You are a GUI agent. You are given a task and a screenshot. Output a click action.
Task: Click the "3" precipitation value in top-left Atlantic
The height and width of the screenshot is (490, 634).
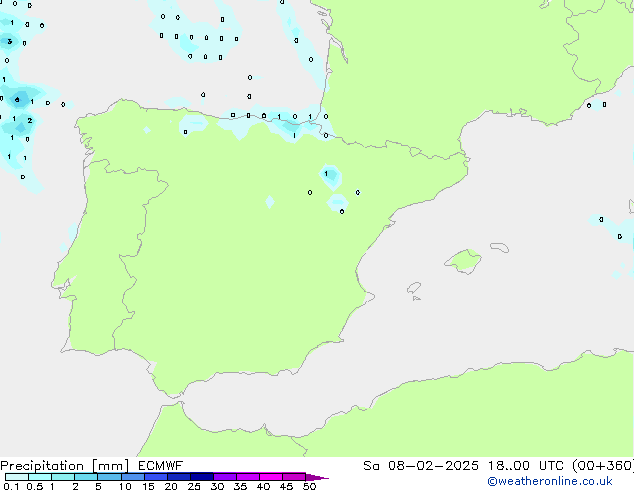(x=10, y=42)
